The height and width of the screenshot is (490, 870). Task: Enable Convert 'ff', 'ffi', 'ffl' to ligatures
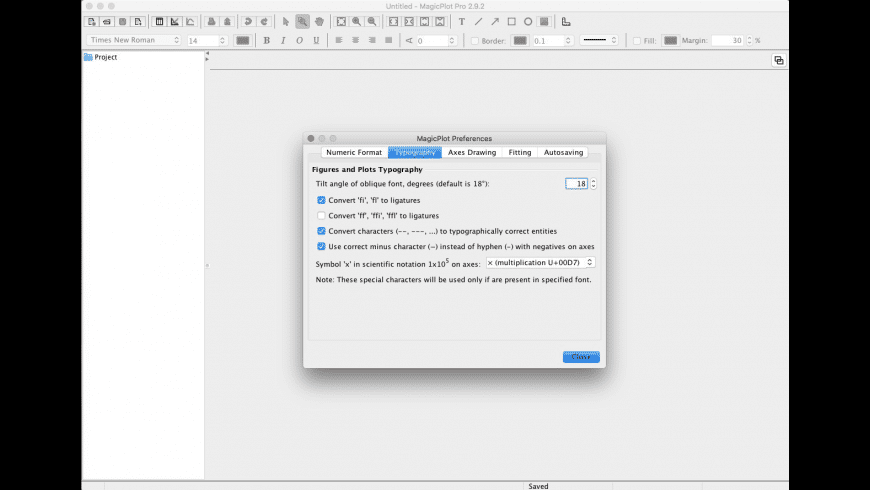click(321, 215)
